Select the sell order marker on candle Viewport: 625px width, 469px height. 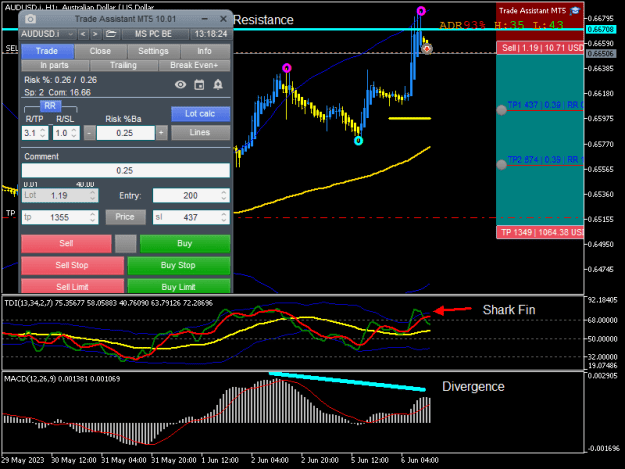(x=427, y=49)
